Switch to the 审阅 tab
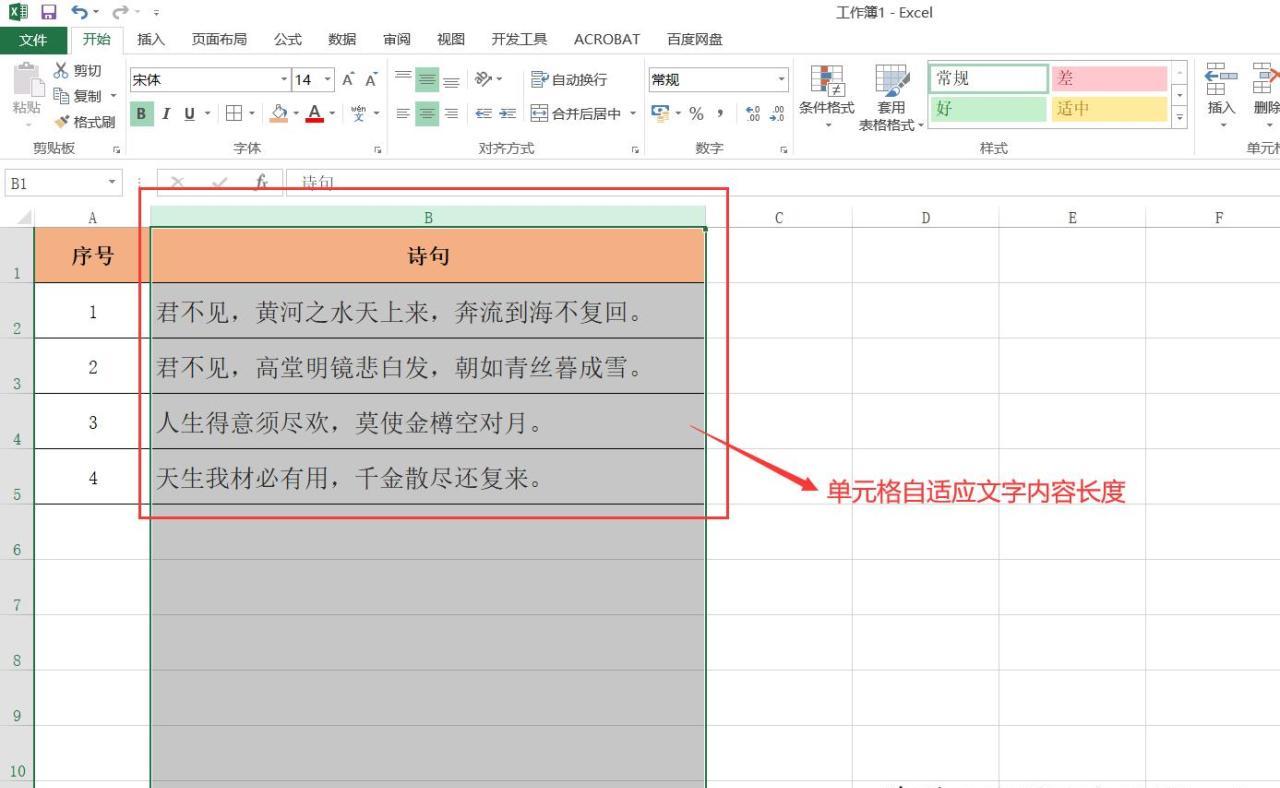 click(397, 39)
